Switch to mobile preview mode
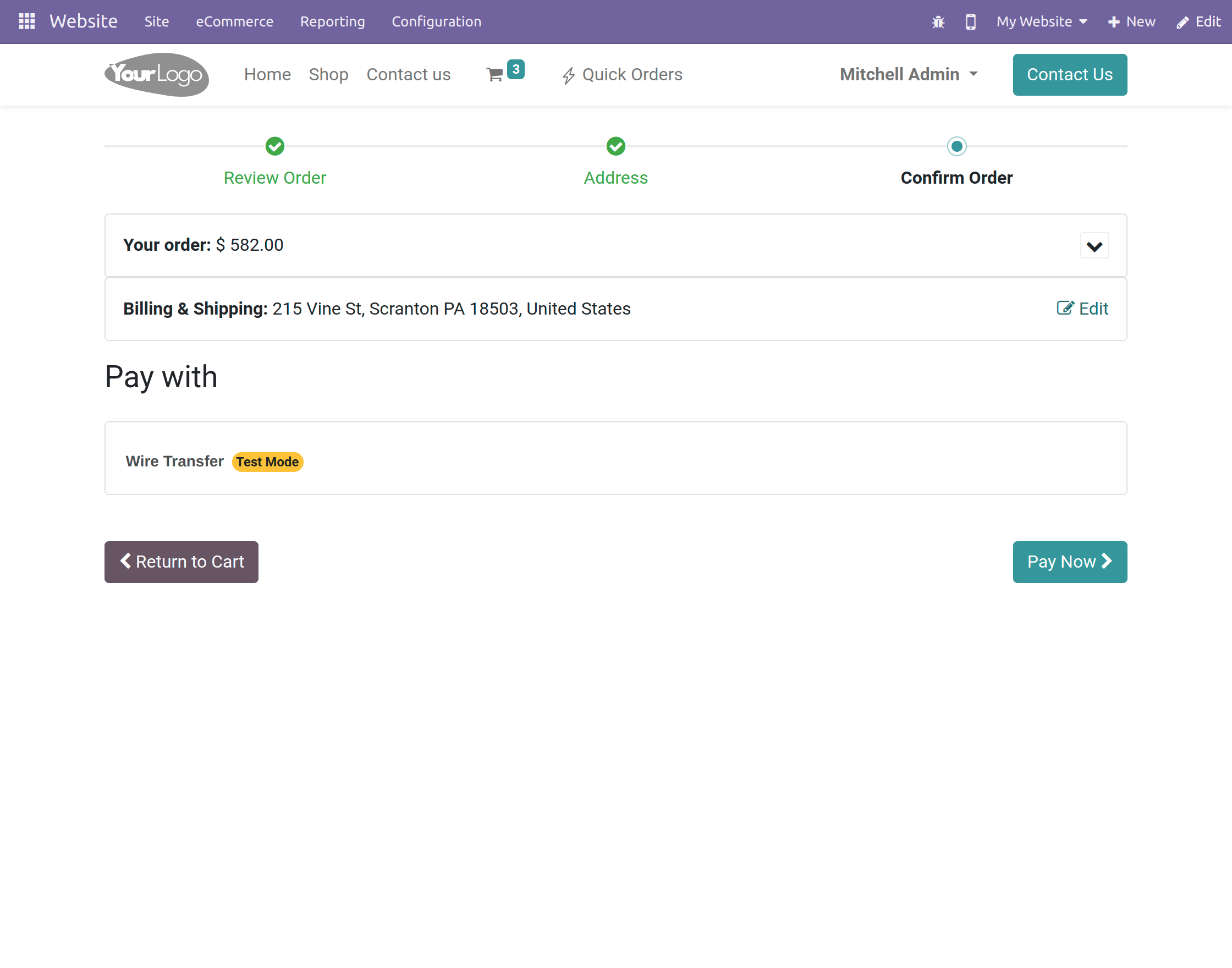The width and height of the screenshot is (1232, 968). (970, 22)
